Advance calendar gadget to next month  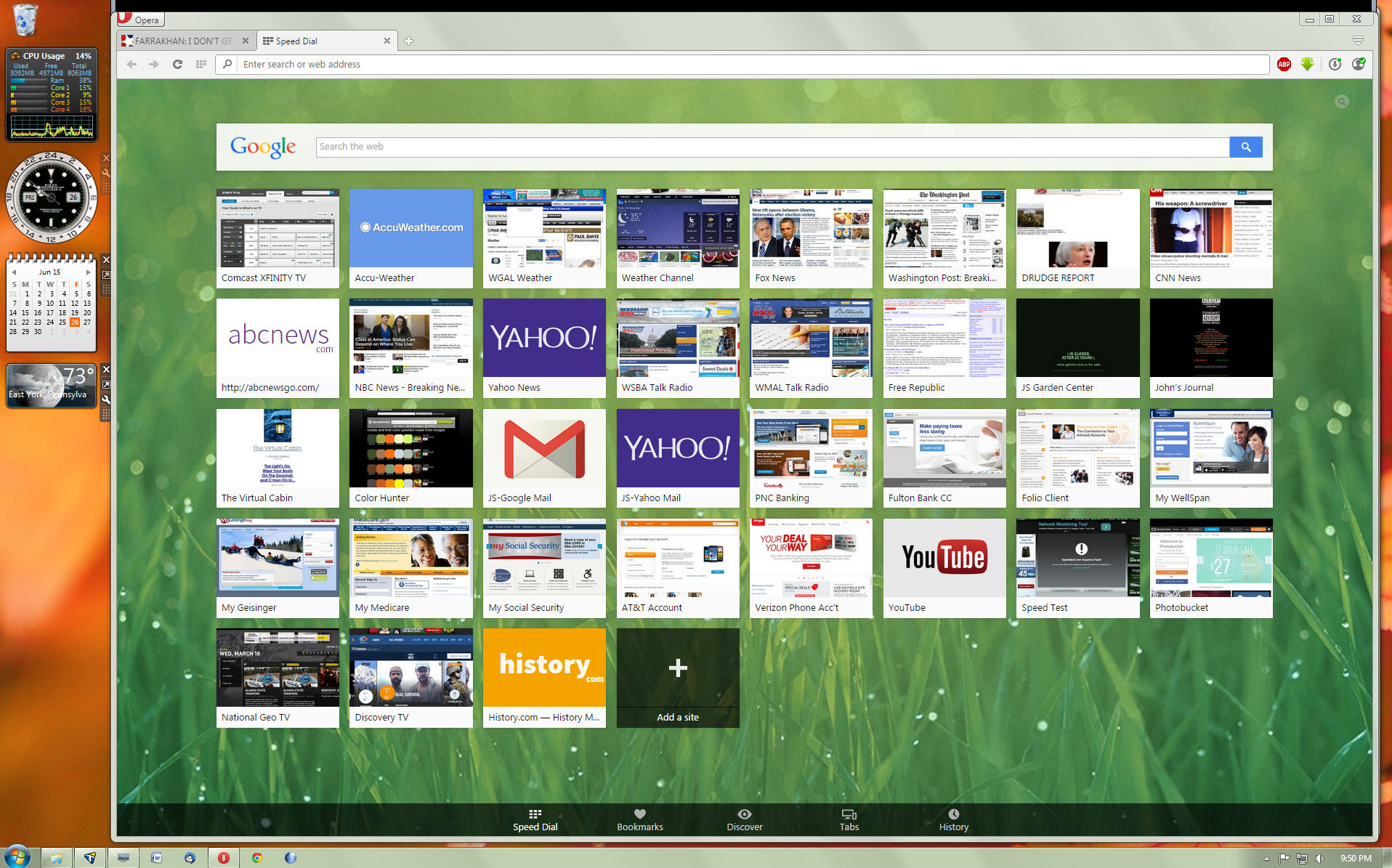(x=89, y=272)
